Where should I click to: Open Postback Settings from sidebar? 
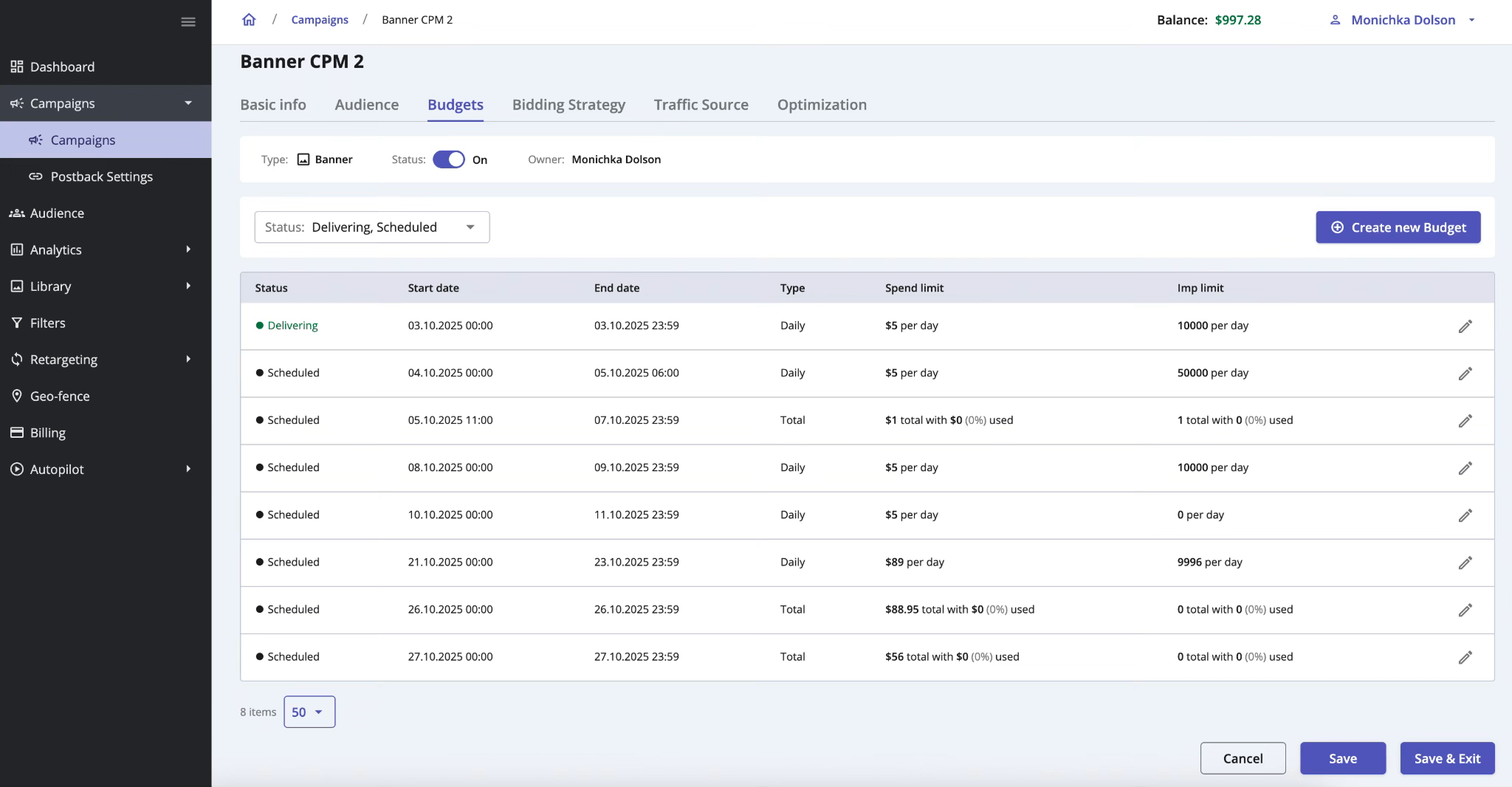[x=101, y=176]
